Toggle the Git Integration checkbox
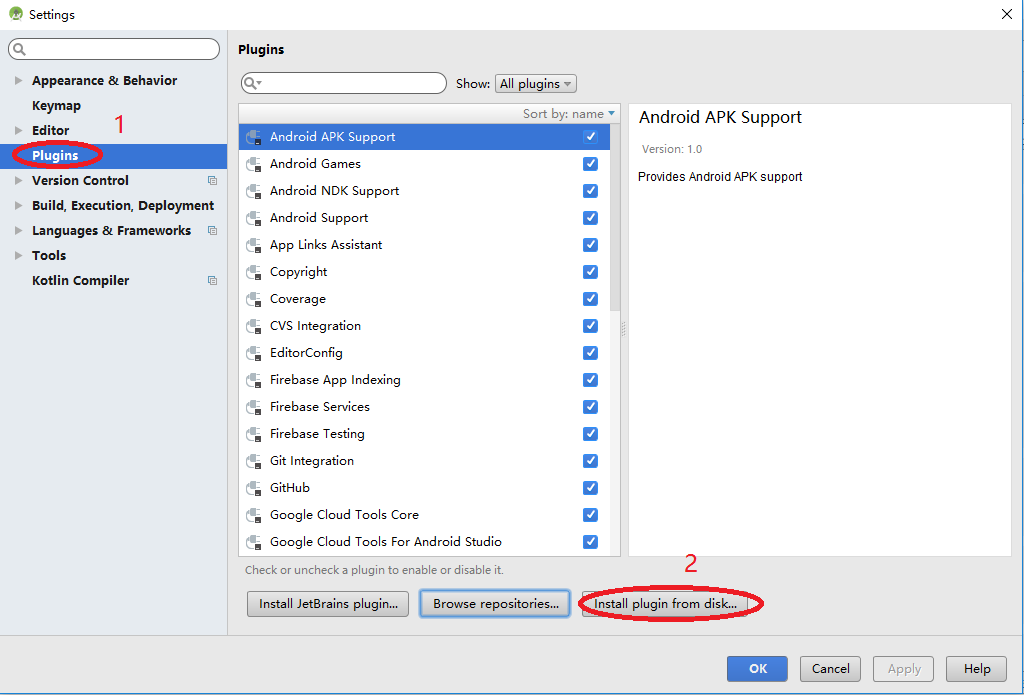Viewport: 1024px width, 695px height. click(590, 461)
